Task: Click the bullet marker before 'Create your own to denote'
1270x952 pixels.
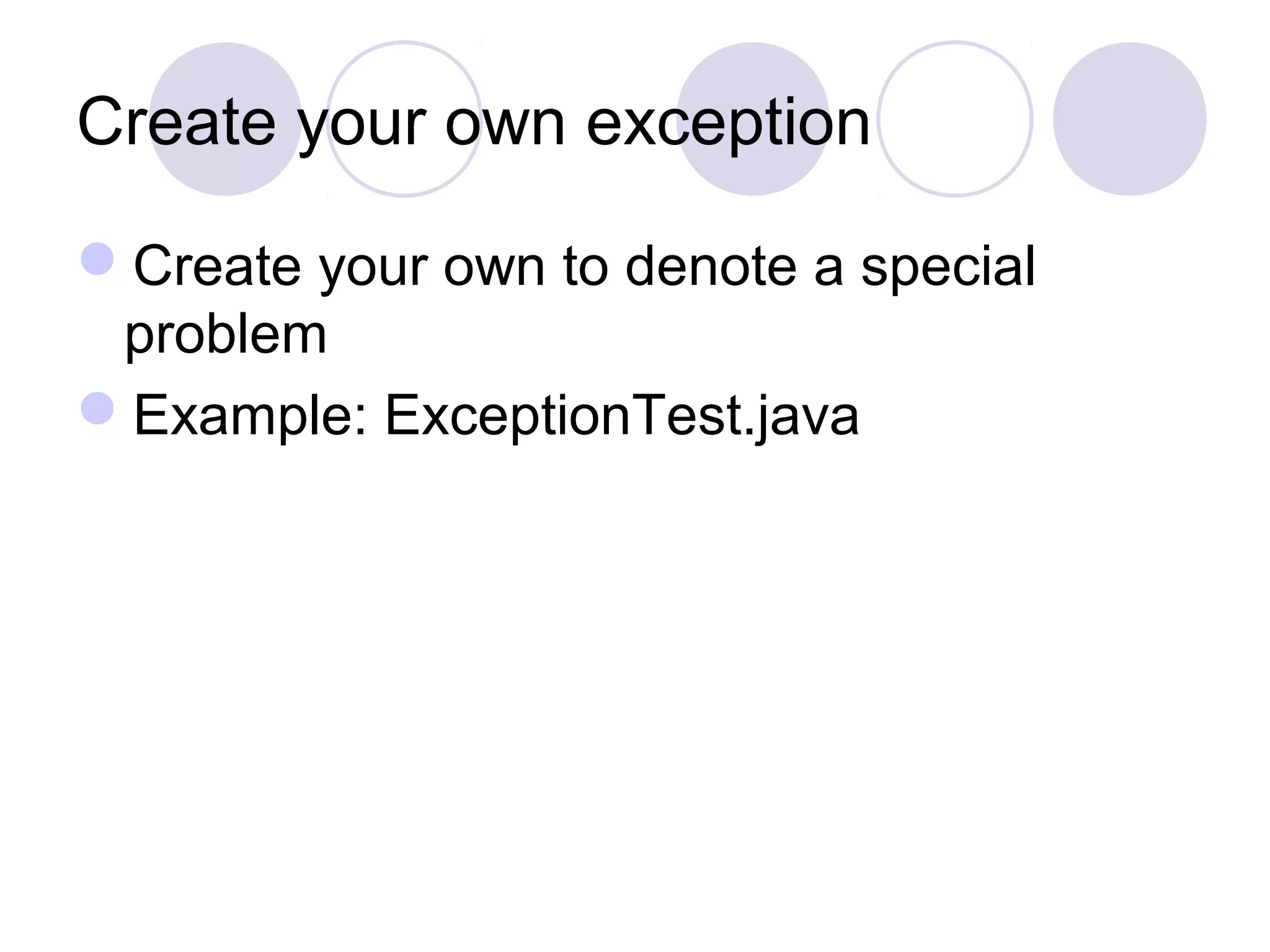Action: [98, 258]
